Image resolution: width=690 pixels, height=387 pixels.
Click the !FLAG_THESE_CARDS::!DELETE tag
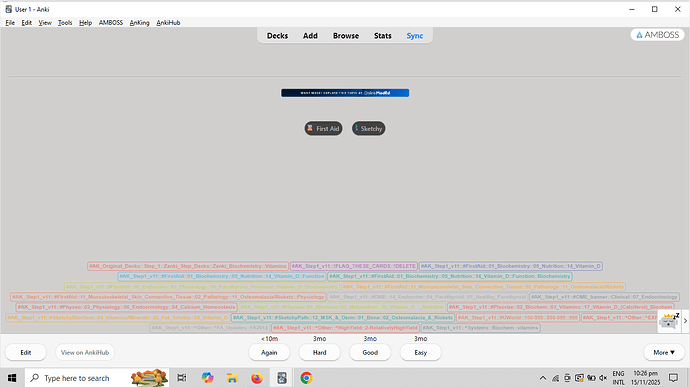point(354,266)
